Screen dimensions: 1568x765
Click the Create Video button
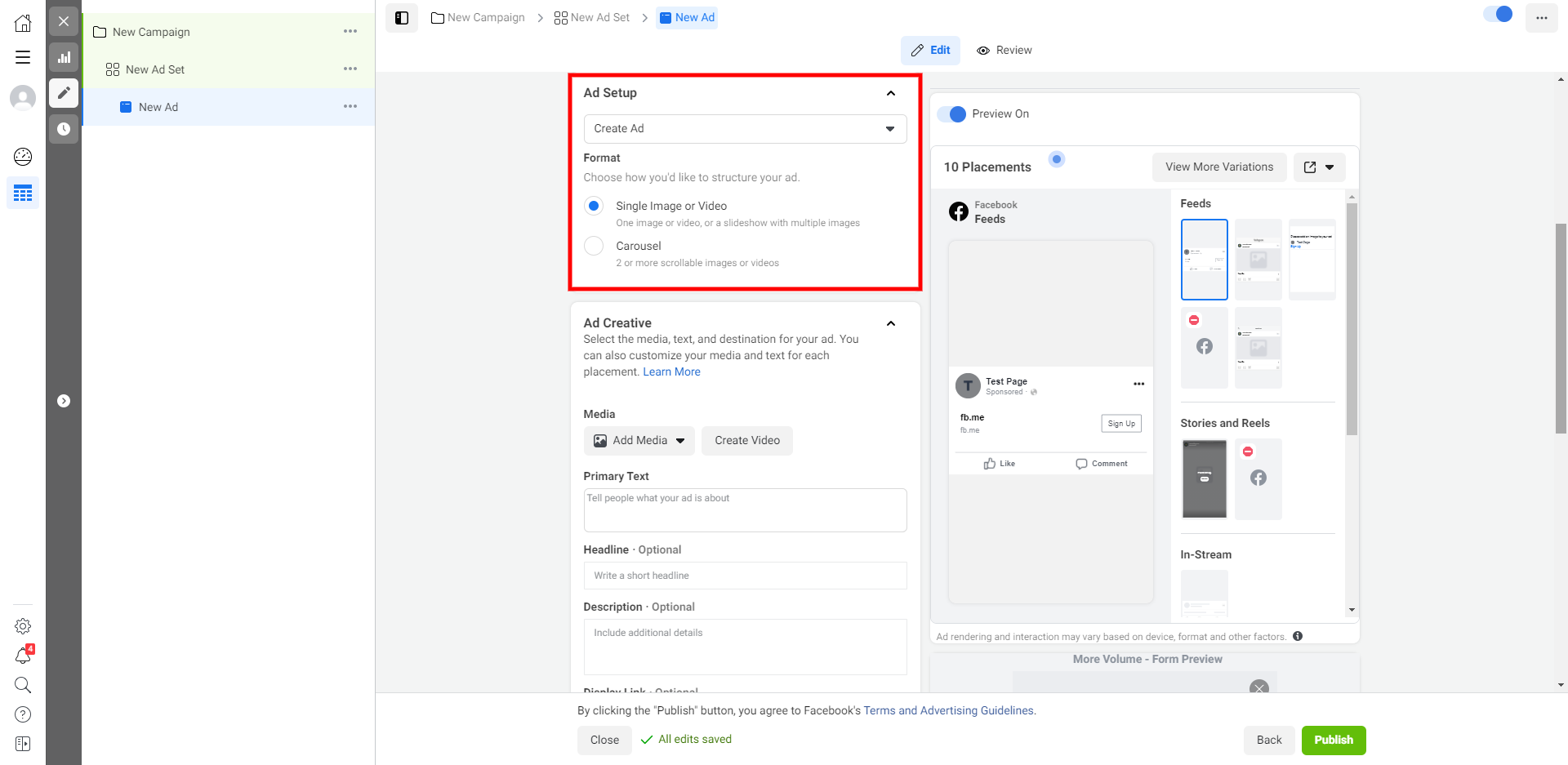(747, 441)
